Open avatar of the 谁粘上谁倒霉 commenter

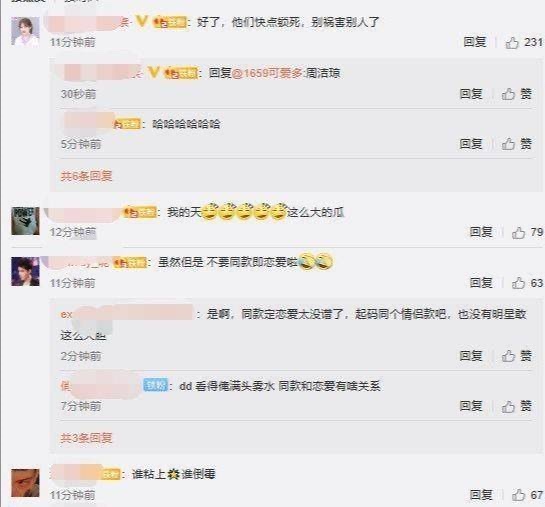25,483
